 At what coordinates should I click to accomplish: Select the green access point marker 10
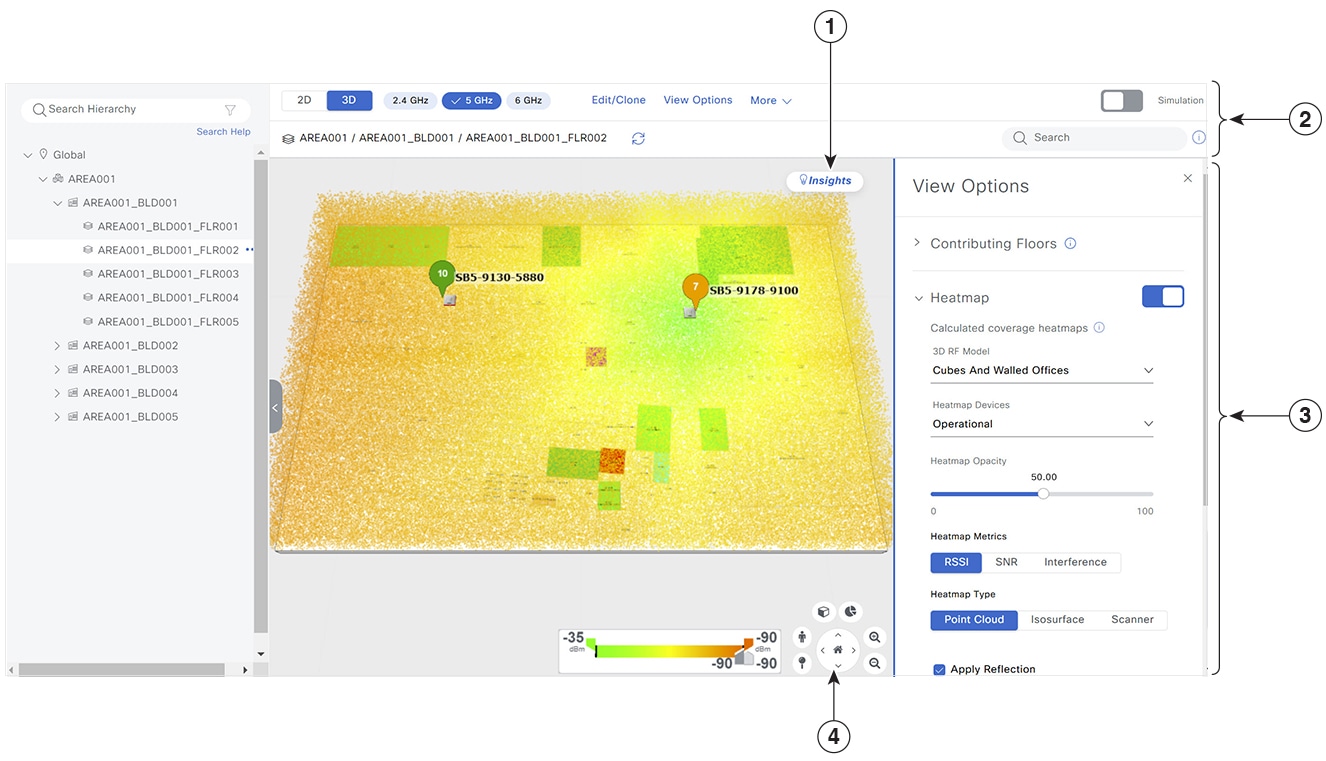pos(442,277)
